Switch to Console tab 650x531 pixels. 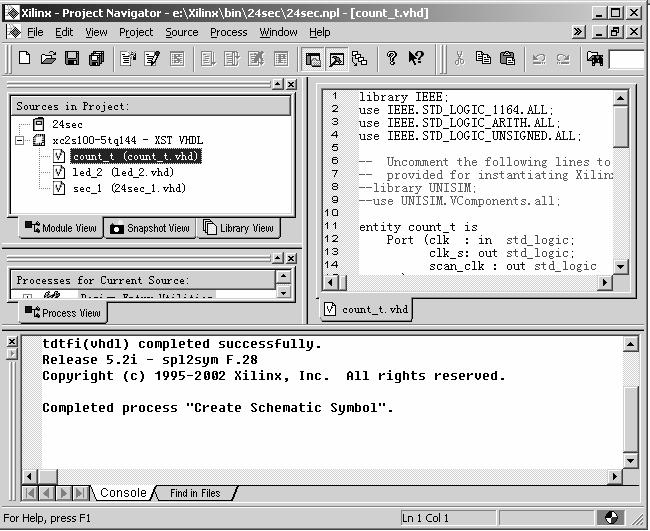pos(123,493)
